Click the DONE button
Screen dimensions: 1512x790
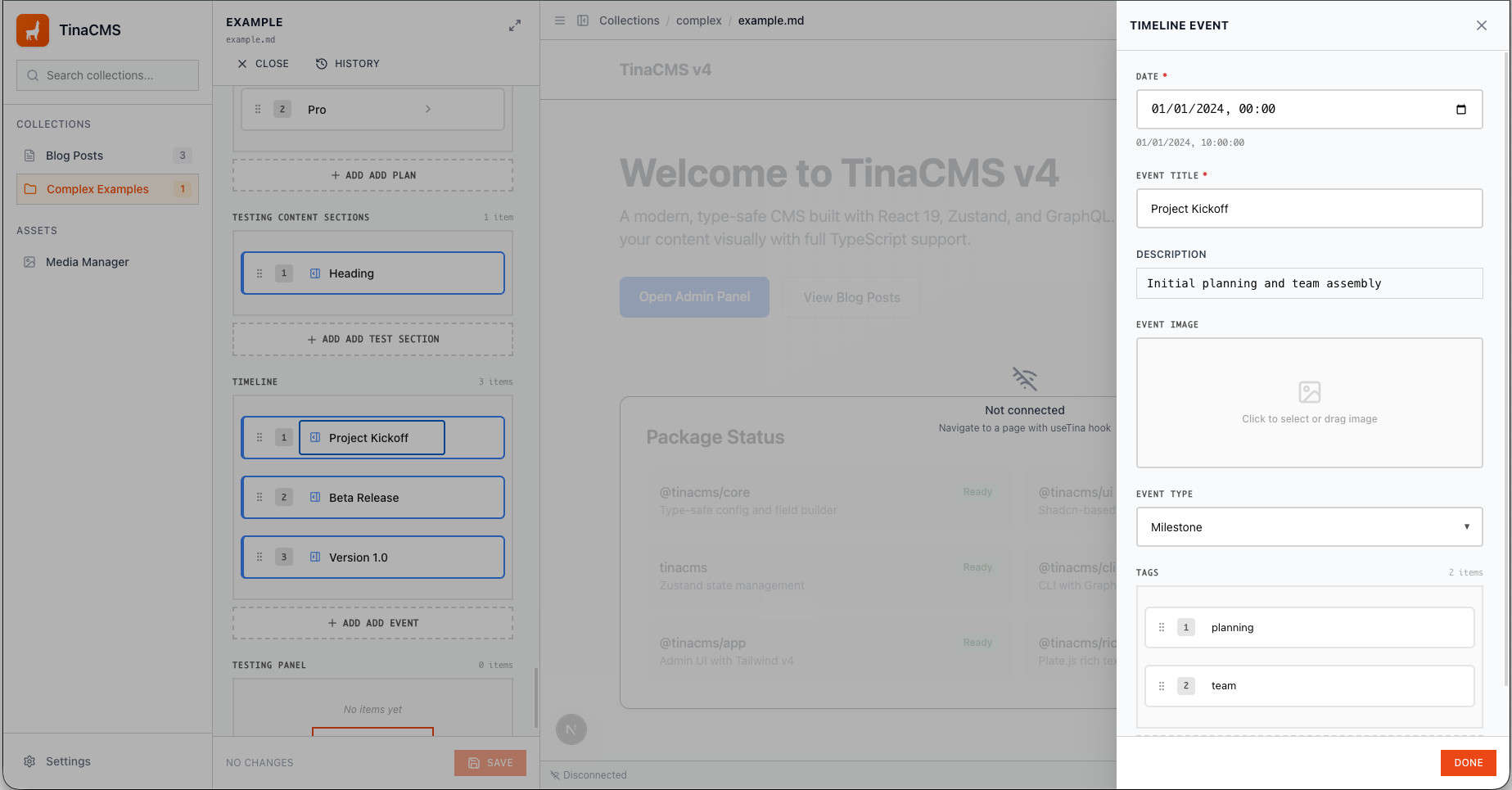tap(1469, 763)
